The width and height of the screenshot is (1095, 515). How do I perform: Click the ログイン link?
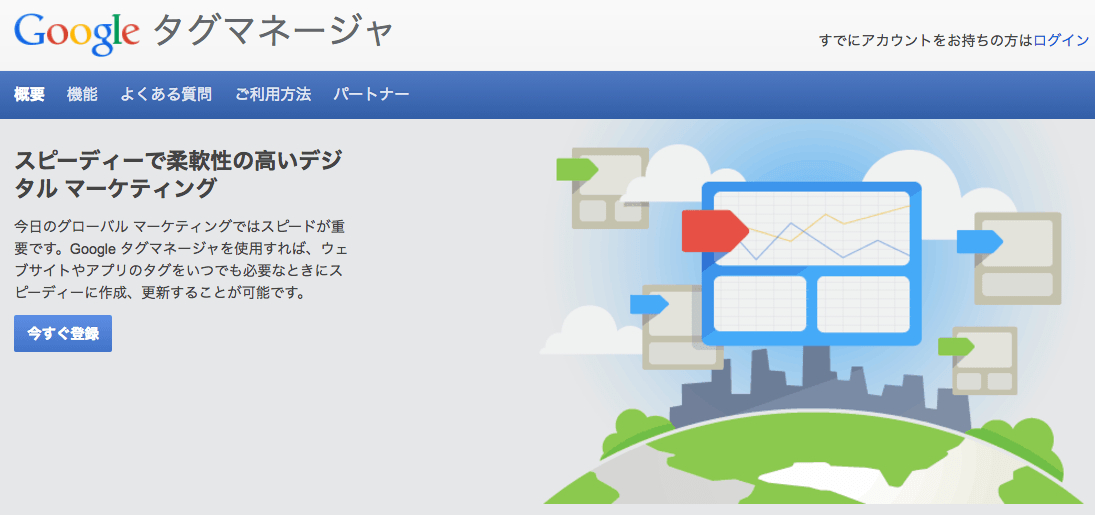(x=1061, y=41)
